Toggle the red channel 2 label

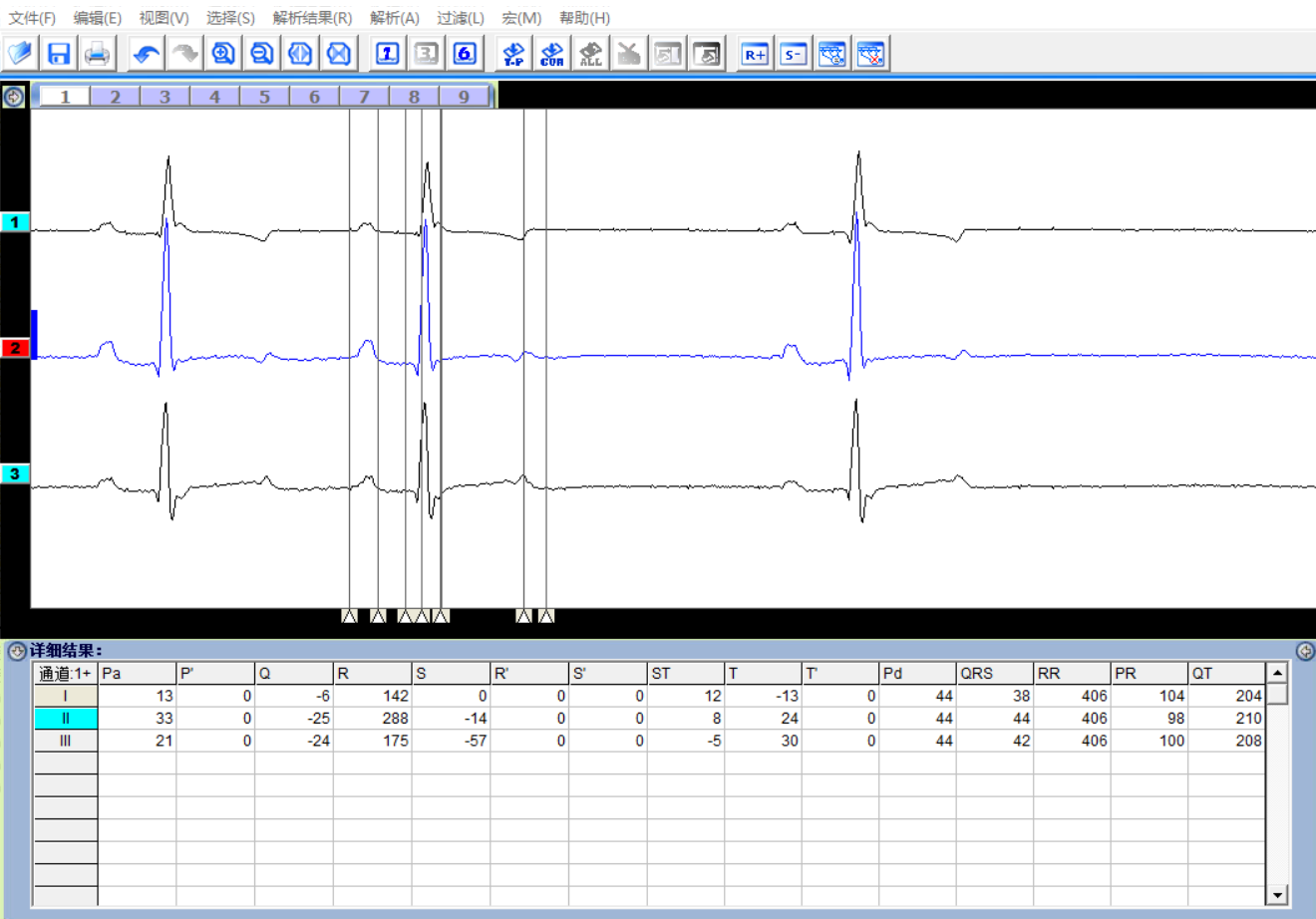15,348
